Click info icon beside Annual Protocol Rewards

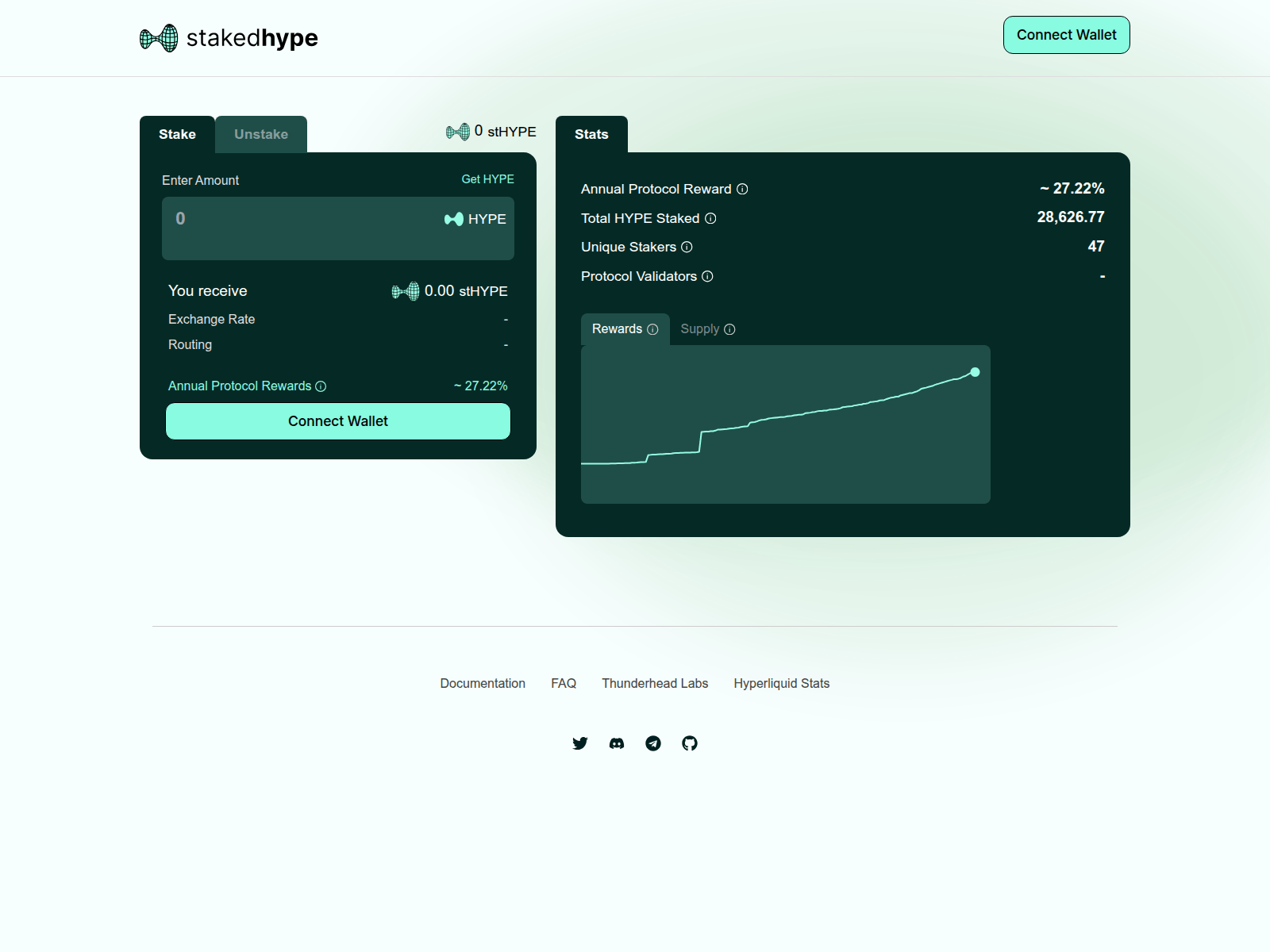click(321, 386)
